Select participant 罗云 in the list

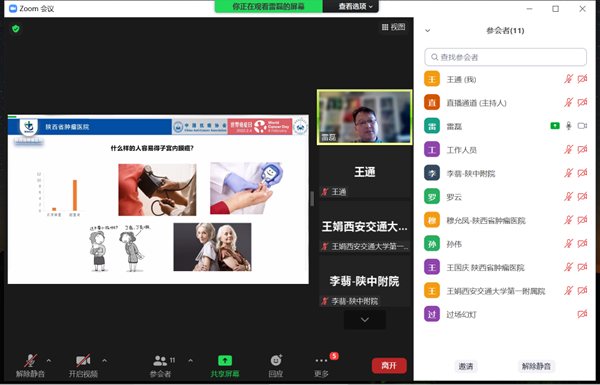point(505,197)
